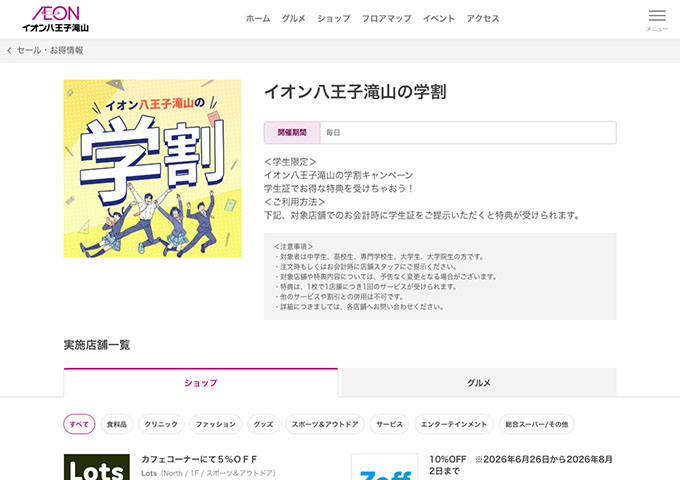Filter stores by サービス
This screenshot has width=680, height=480.
pos(389,424)
